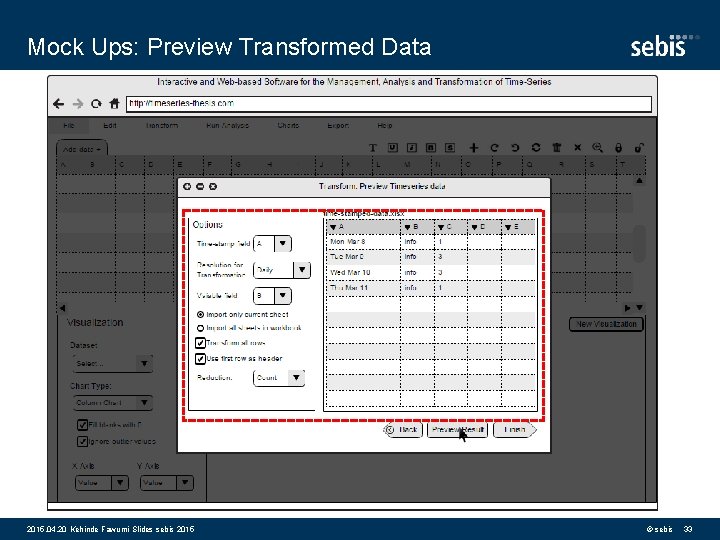Click spreadsheet scroll-right arrow
Screen dimensions: 720x540
click(x=628, y=308)
